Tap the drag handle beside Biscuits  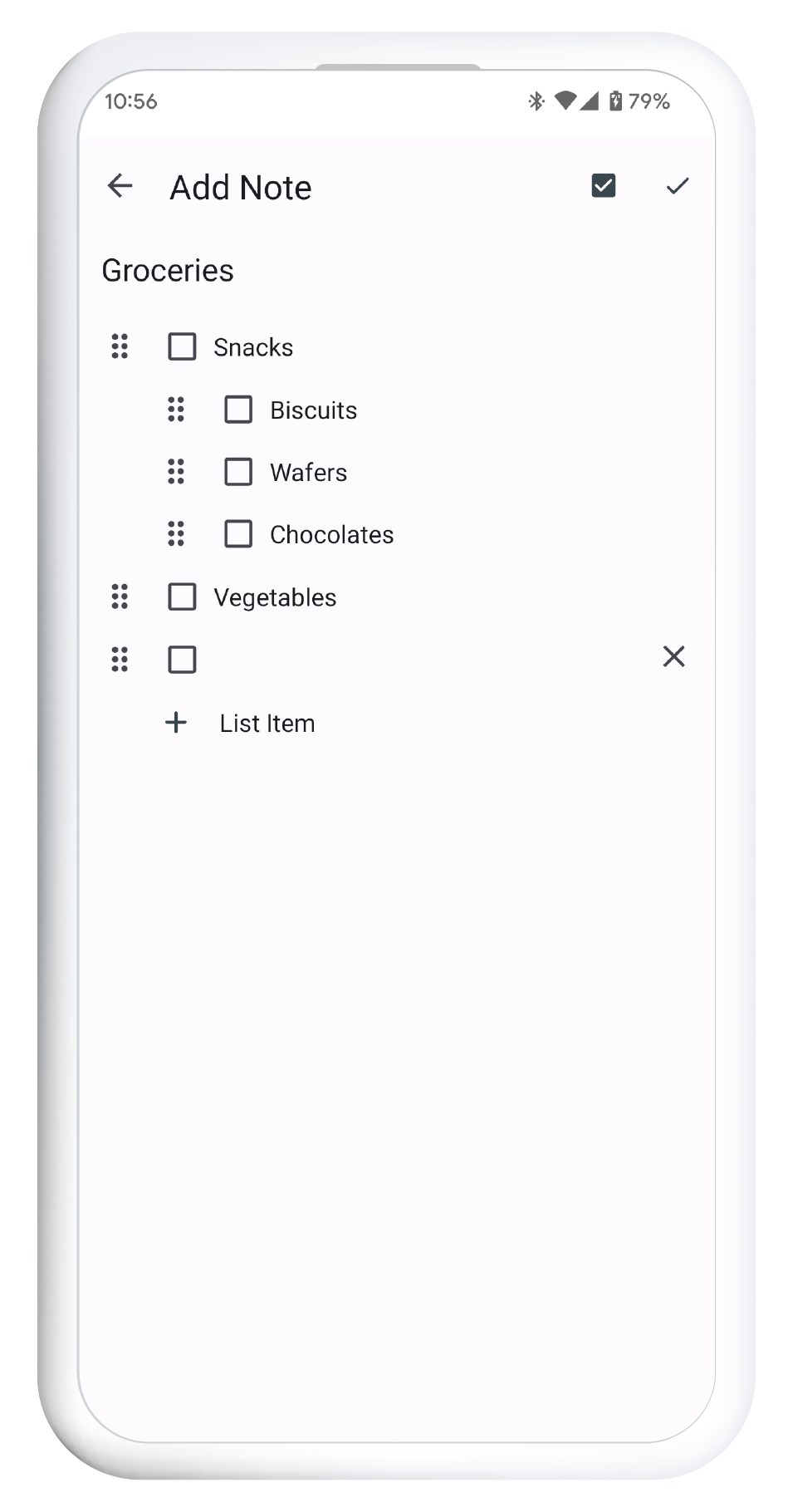tap(175, 410)
